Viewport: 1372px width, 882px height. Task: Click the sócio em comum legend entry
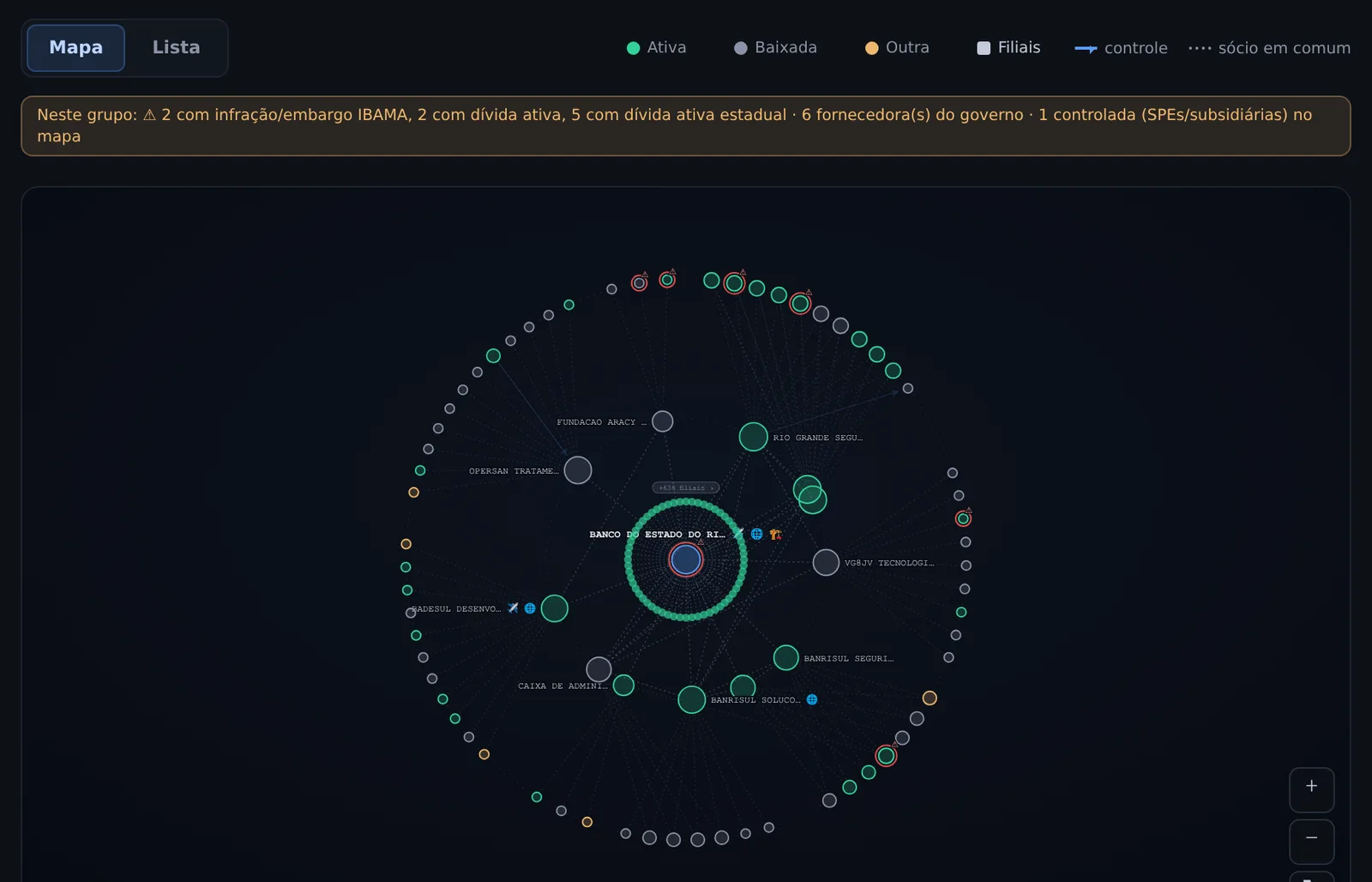pos(1269,48)
